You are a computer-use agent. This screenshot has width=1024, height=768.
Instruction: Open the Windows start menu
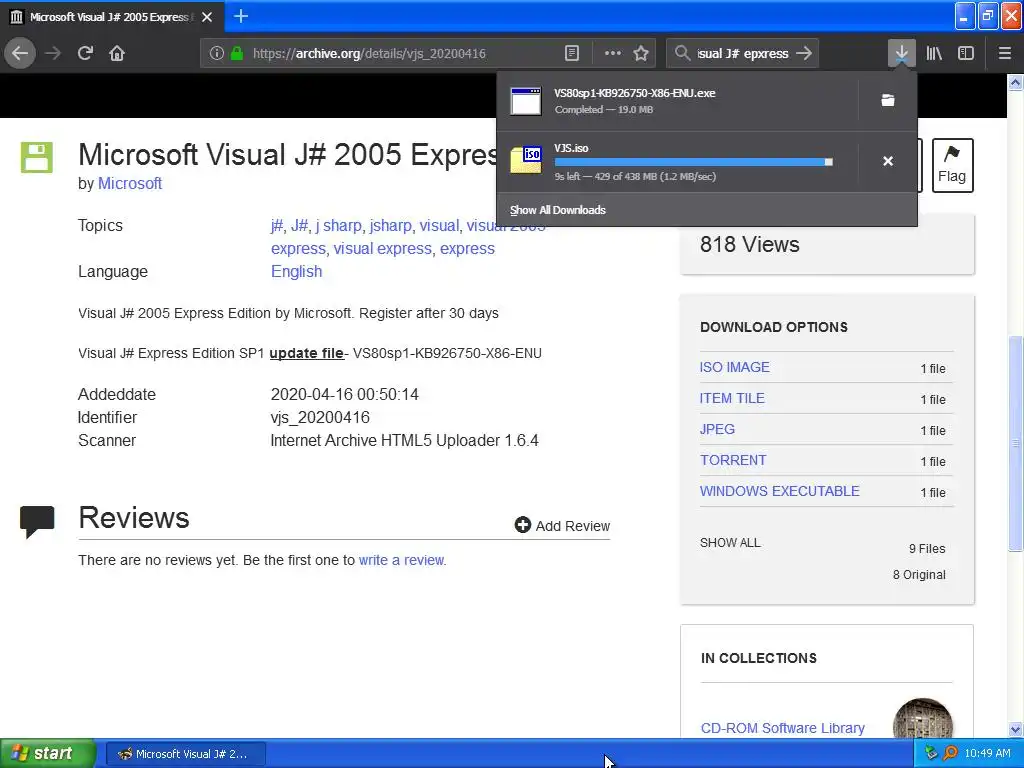click(47, 754)
